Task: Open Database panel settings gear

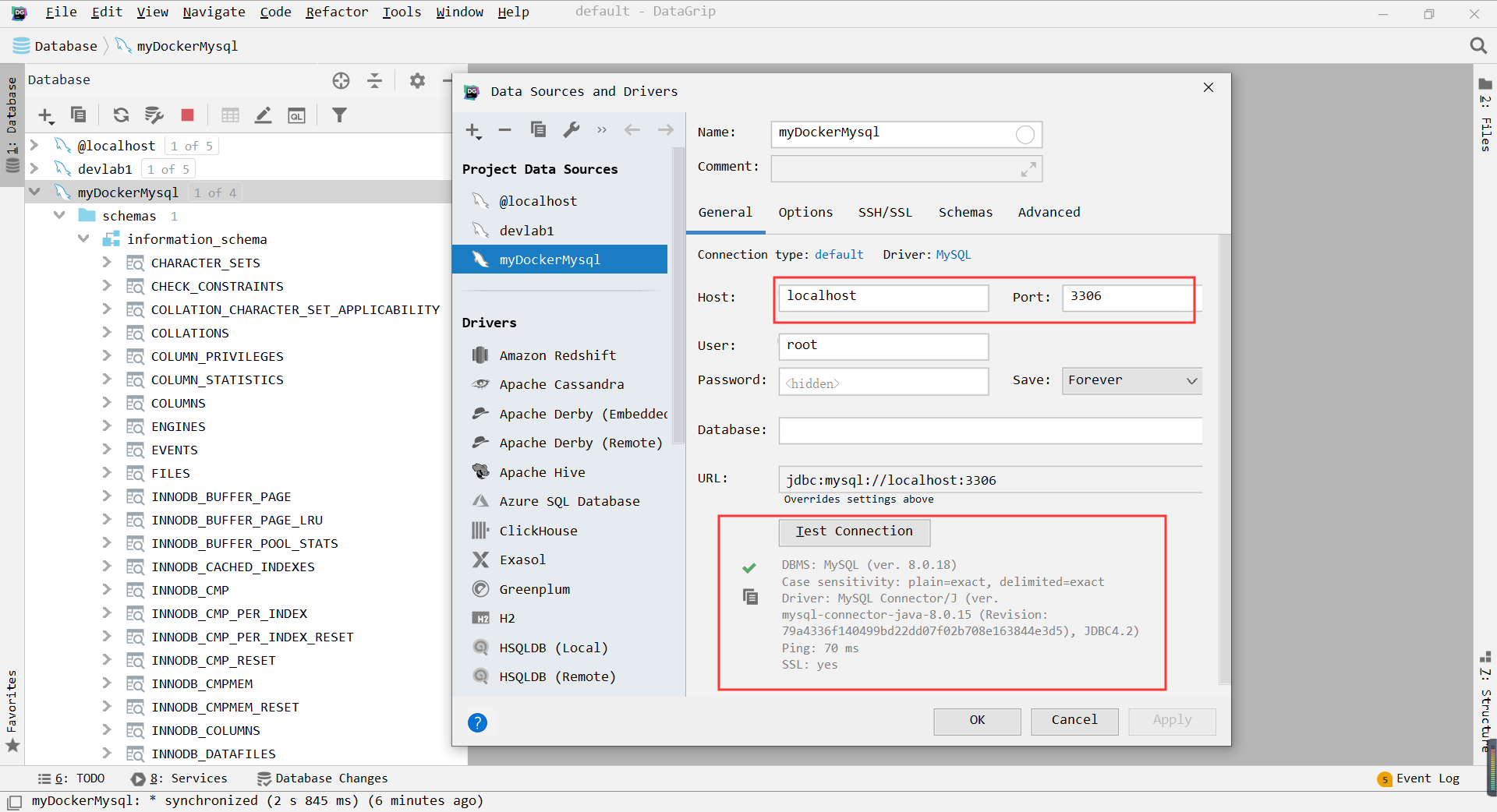Action: click(x=418, y=80)
